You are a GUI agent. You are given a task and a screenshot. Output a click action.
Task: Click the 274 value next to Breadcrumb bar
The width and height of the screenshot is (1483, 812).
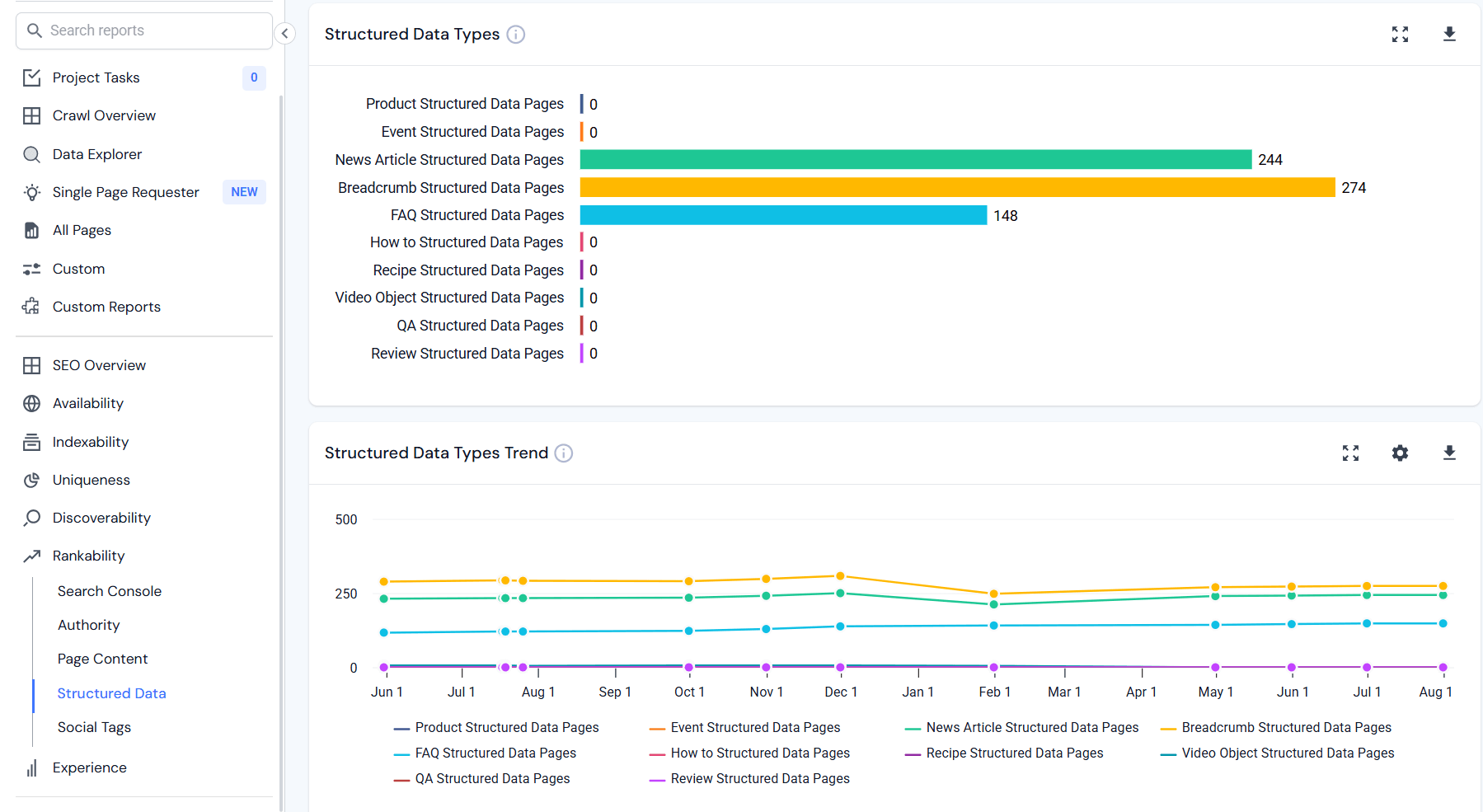1354,188
